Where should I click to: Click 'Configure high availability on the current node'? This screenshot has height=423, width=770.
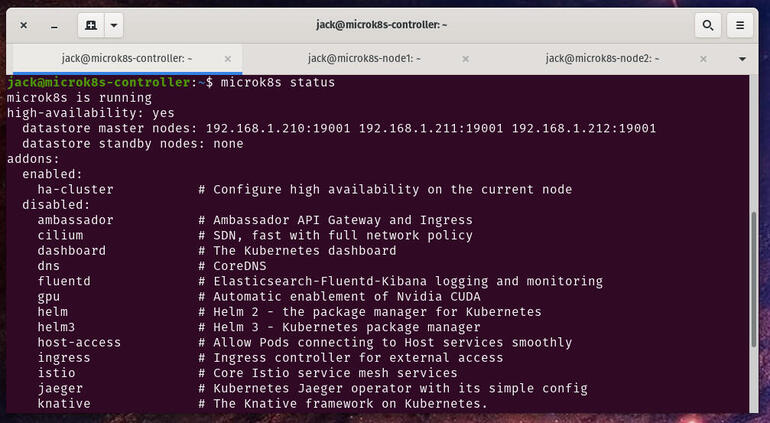[393, 189]
